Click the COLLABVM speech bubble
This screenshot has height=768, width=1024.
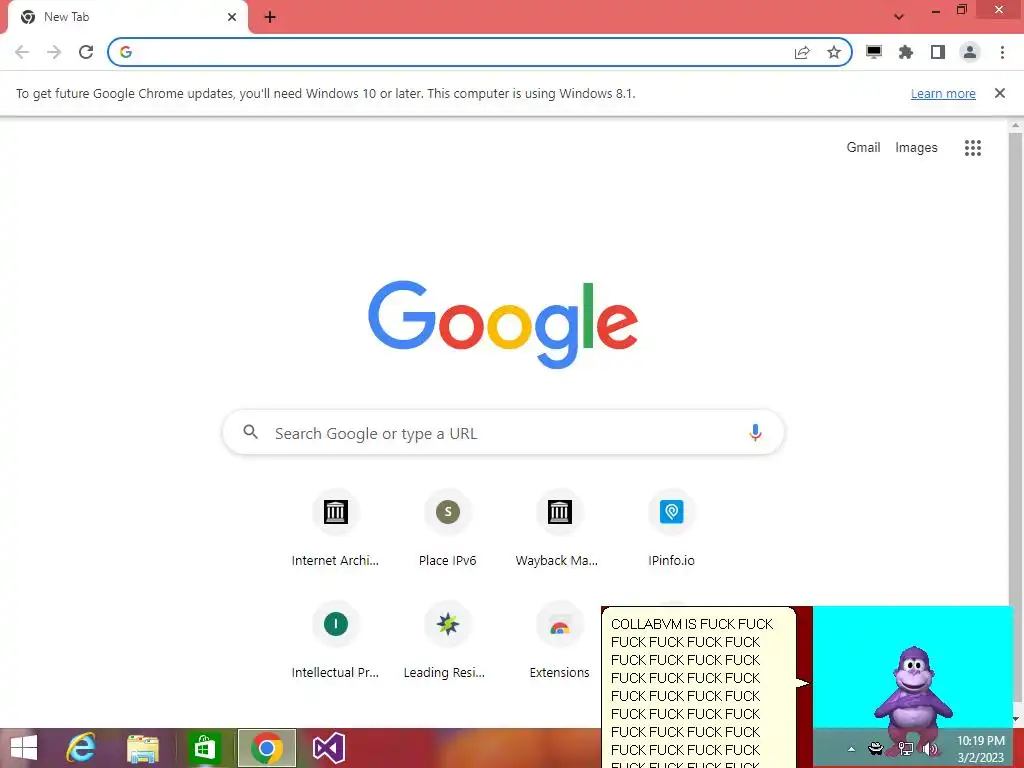tap(698, 688)
